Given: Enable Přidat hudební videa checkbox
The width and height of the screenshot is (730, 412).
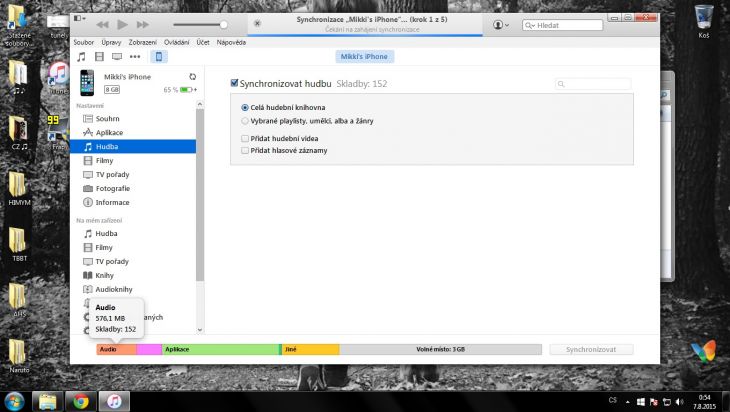Looking at the screenshot, I should click(245, 138).
